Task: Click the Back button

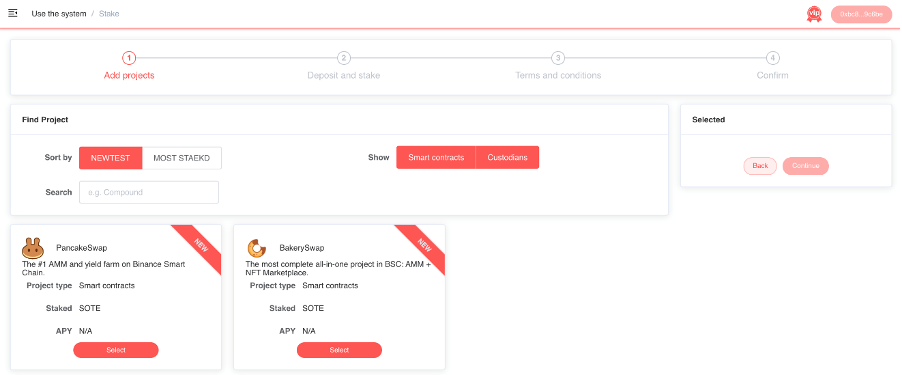Action: [x=760, y=166]
